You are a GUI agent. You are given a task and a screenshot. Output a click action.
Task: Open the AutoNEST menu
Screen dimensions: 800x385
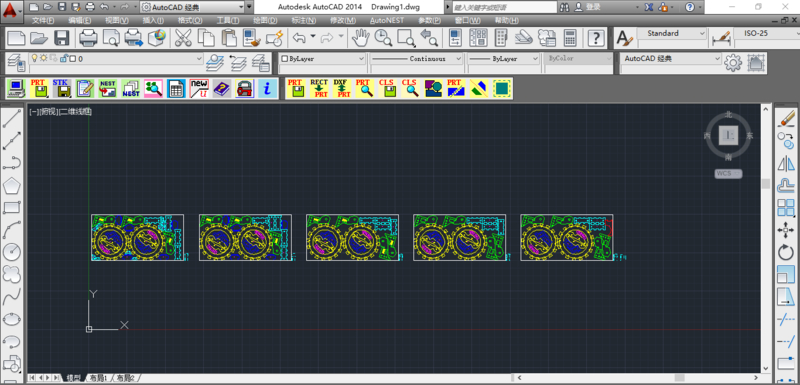coord(386,20)
